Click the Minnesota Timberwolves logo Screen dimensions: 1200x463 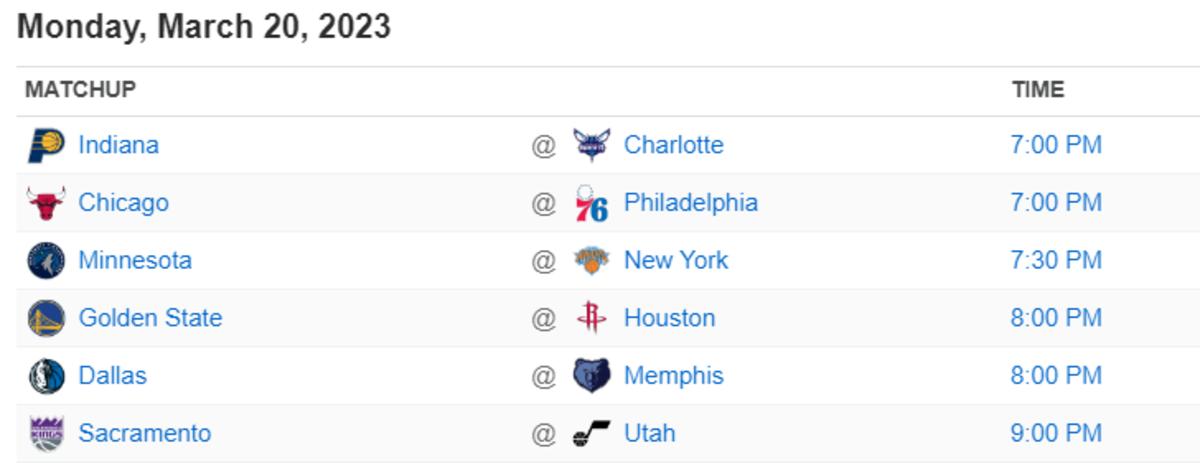46,261
